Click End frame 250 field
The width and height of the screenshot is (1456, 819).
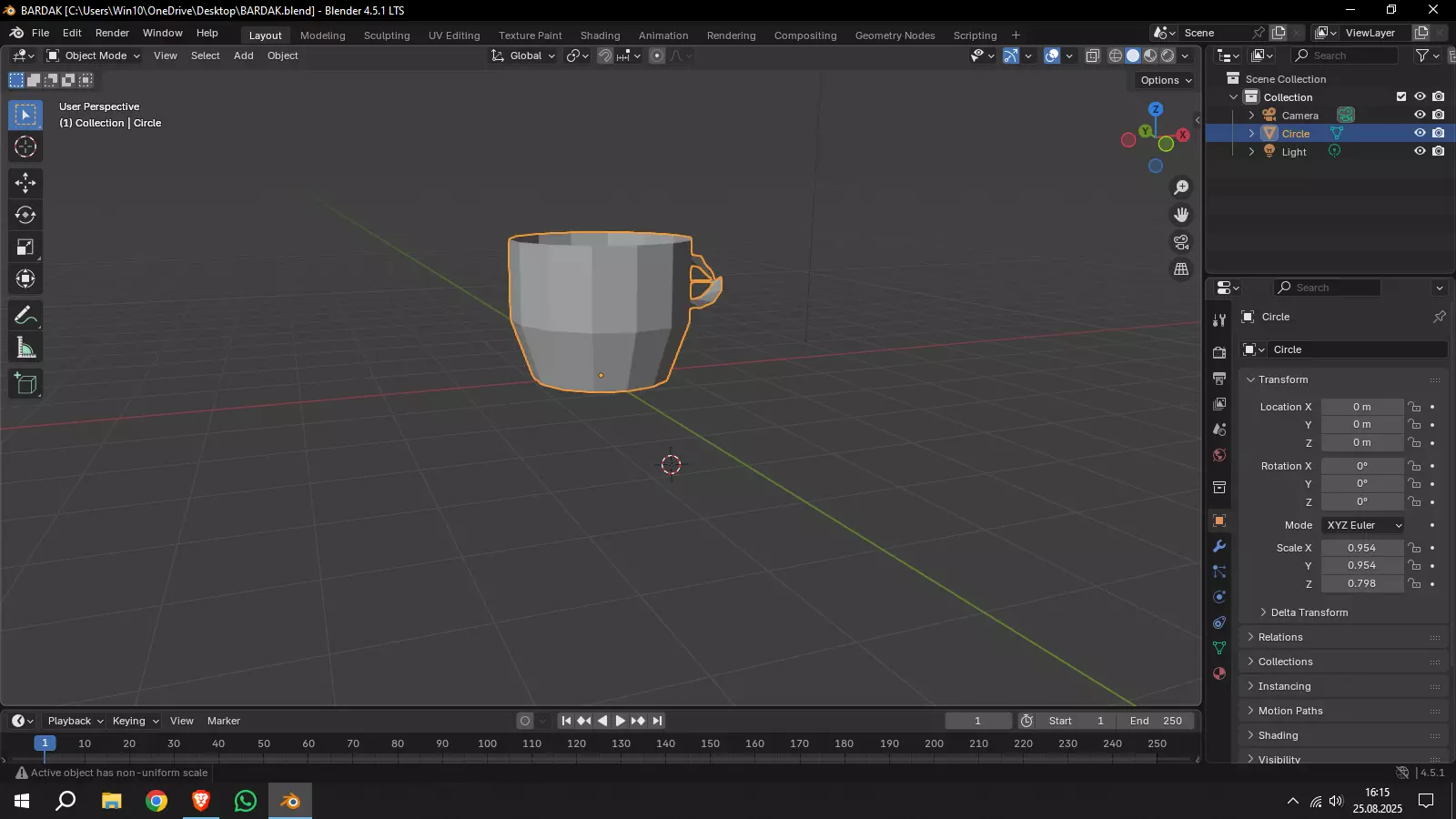tap(1156, 721)
